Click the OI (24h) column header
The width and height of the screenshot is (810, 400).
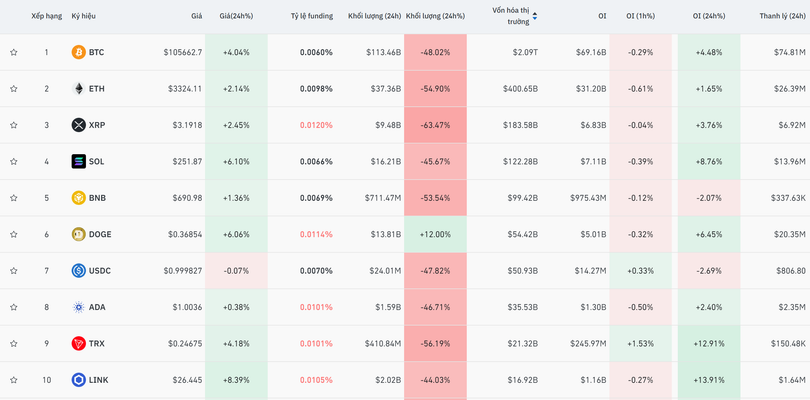point(710,16)
